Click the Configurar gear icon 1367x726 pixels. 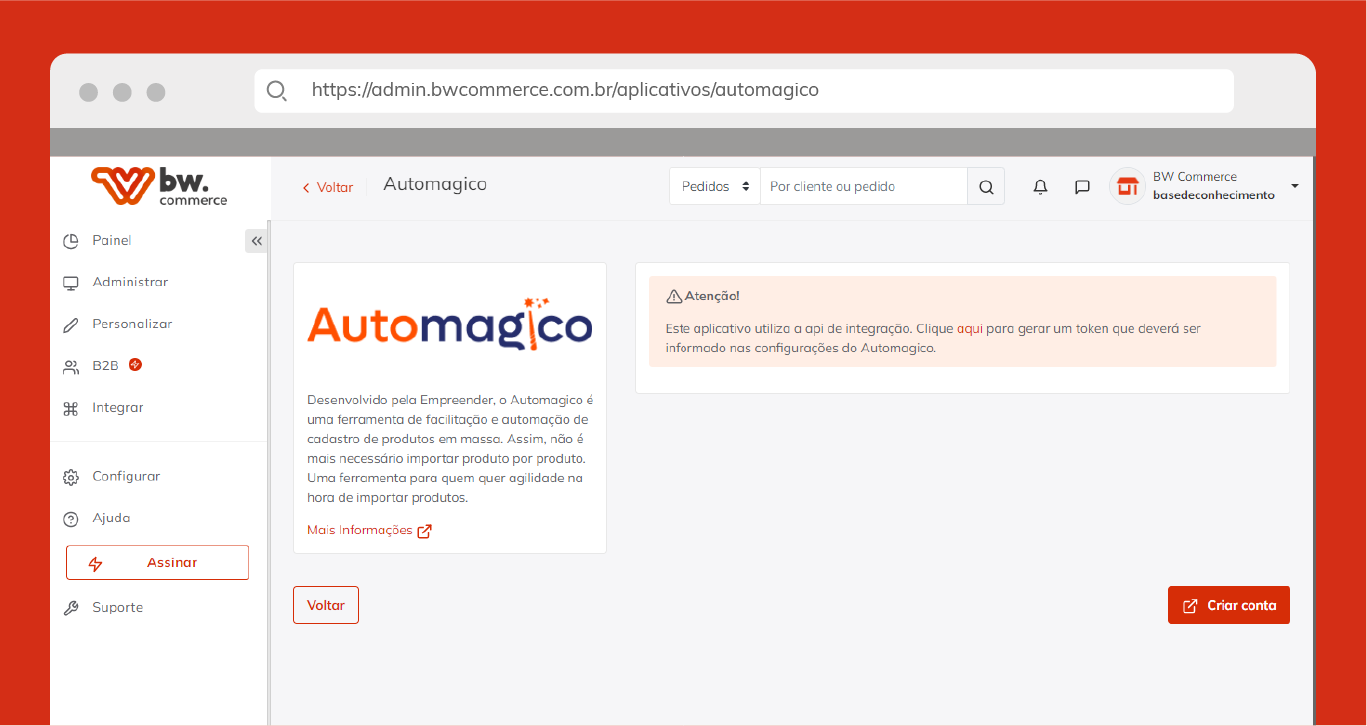pyautogui.click(x=71, y=478)
